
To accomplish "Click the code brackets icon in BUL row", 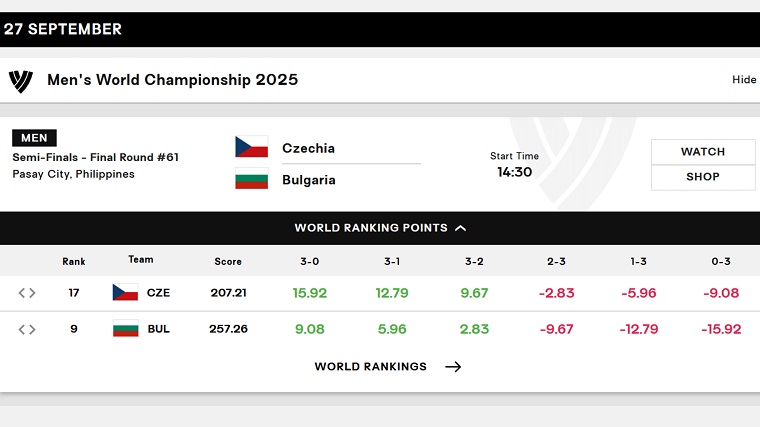I will (27, 329).
